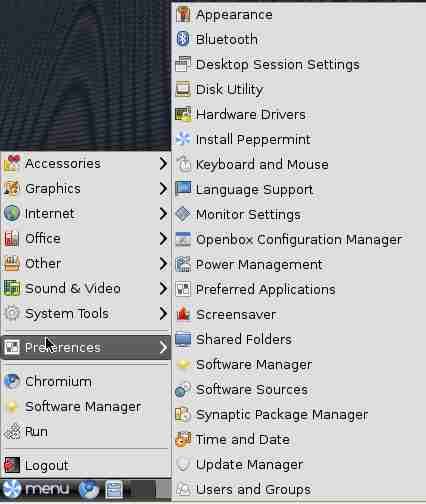Click the Preferences category icon
The height and width of the screenshot is (504, 426).
click(12, 347)
